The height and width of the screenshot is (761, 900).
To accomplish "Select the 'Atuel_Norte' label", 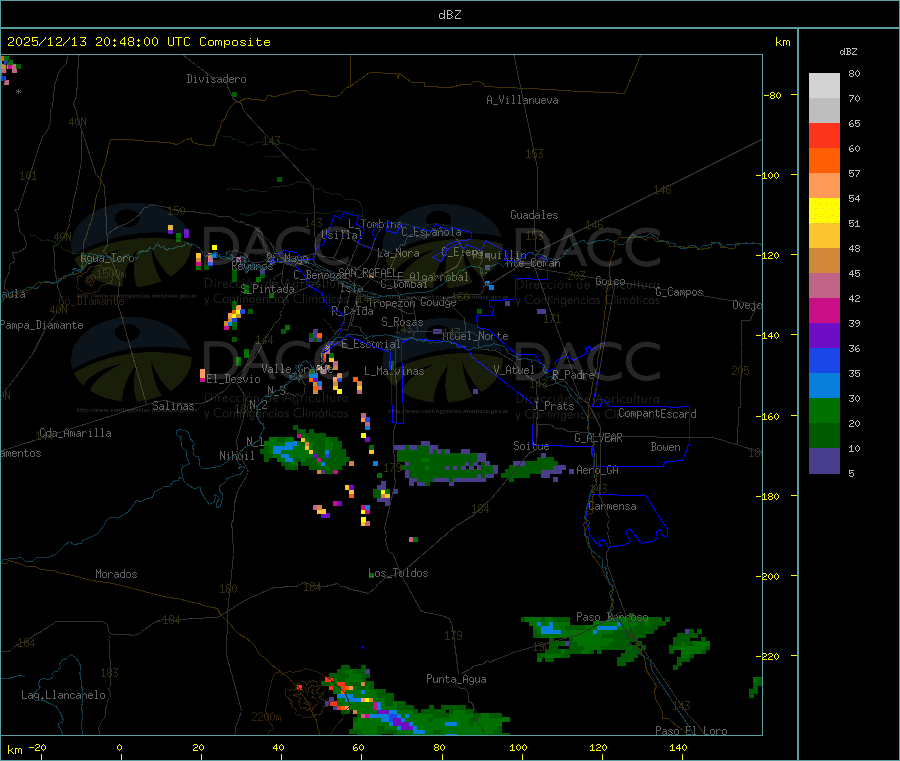I will tap(475, 336).
